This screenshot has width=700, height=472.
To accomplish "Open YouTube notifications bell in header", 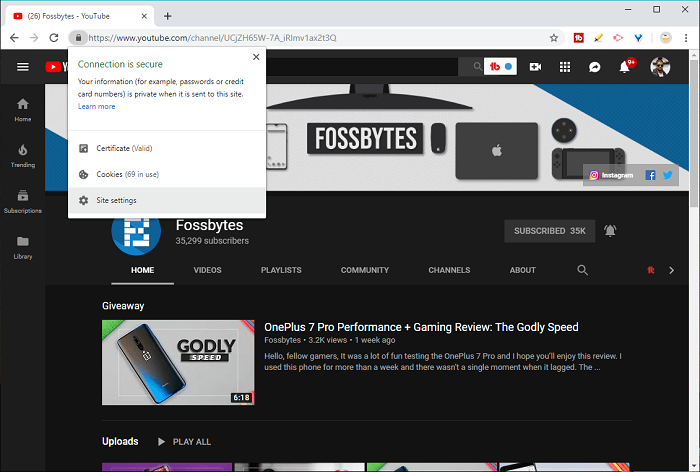I will [626, 67].
